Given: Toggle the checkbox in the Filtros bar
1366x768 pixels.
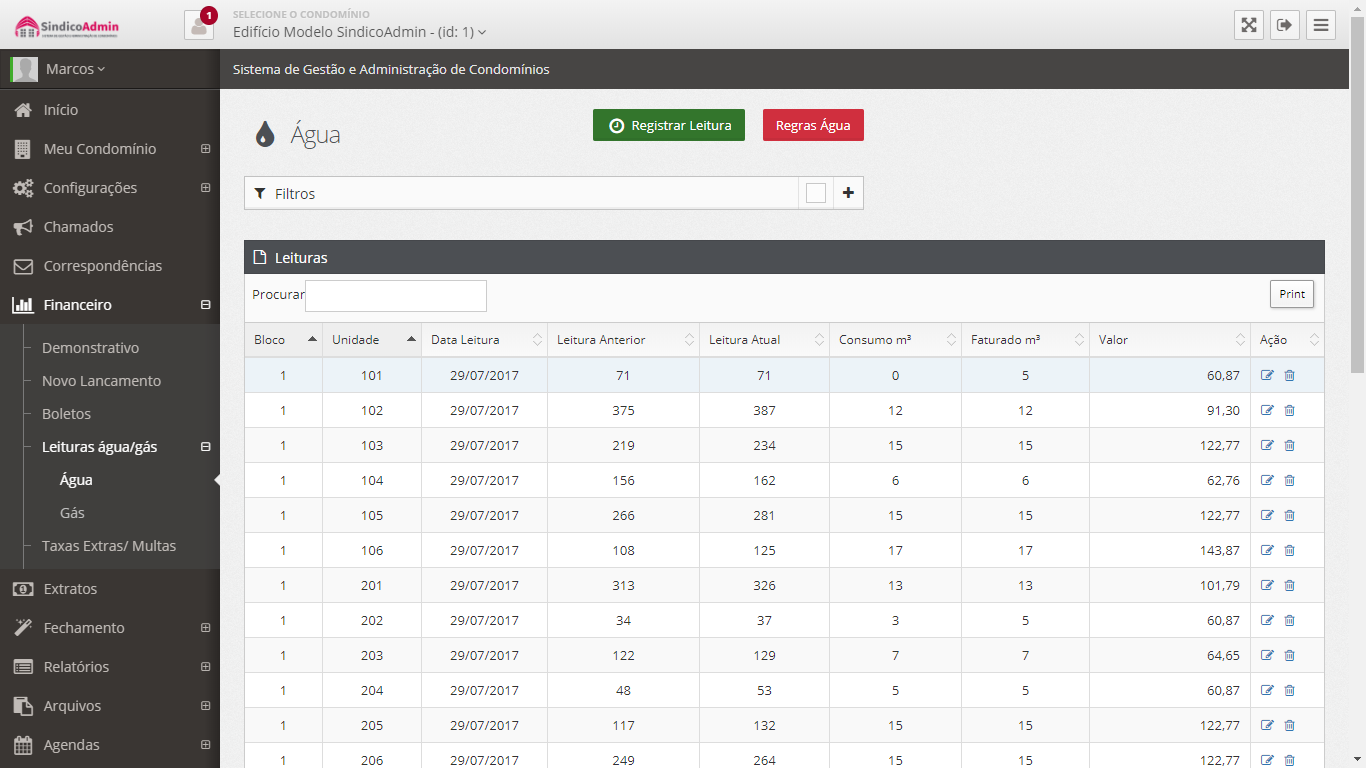Looking at the screenshot, I should point(816,193).
